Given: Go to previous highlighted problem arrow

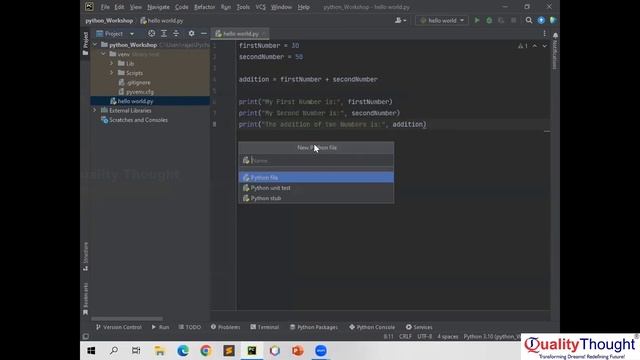Looking at the screenshot, I should [x=535, y=46].
